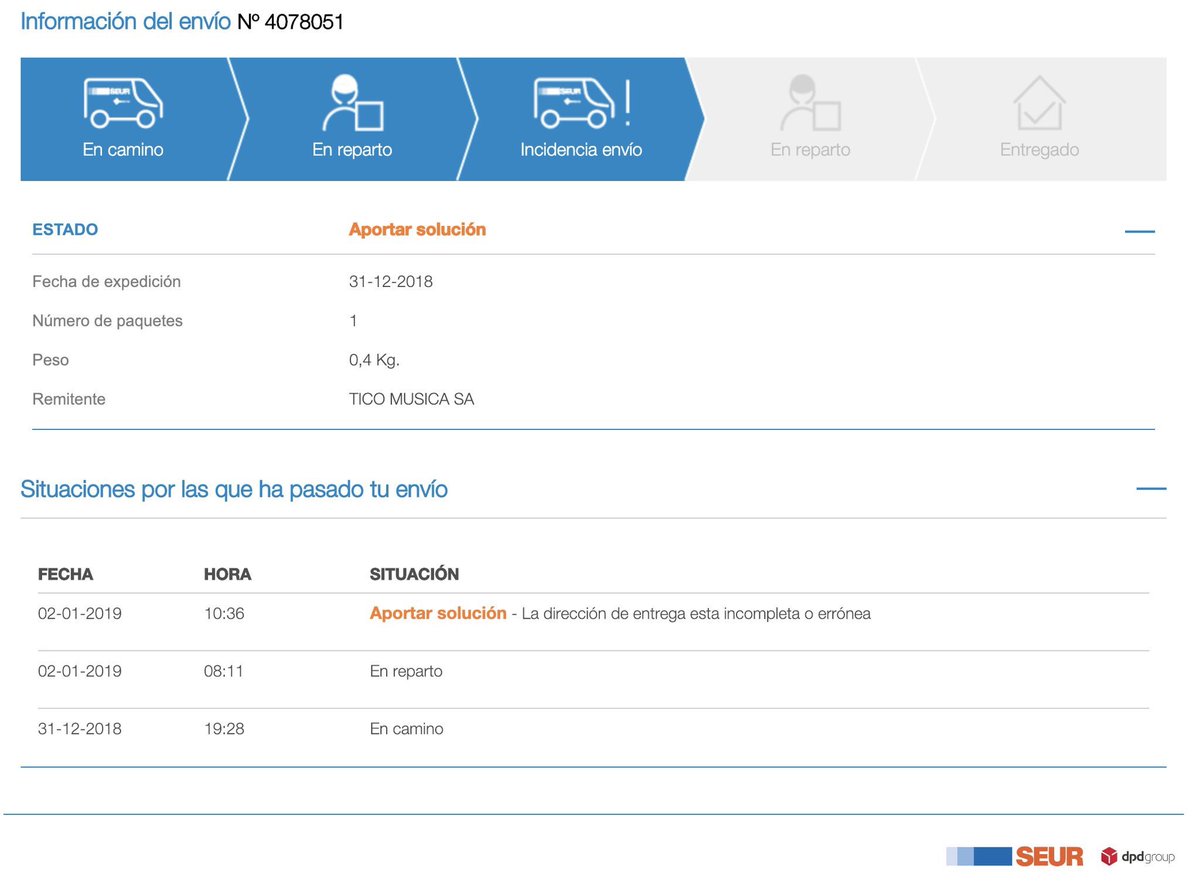The width and height of the screenshot is (1200, 891).
Task: Click the grayed-out second 'En reparto' icon
Action: [810, 100]
